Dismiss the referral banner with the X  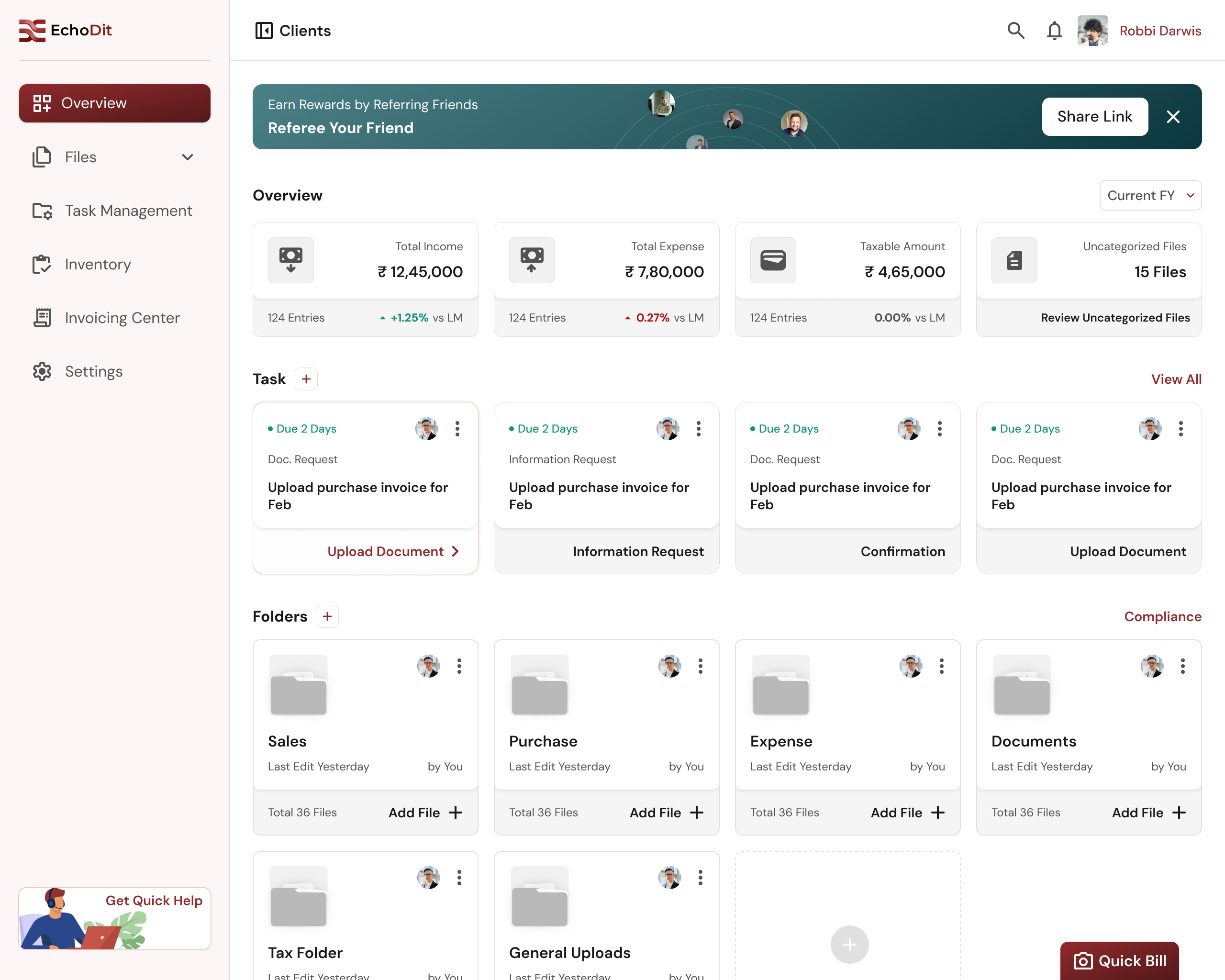(1173, 116)
